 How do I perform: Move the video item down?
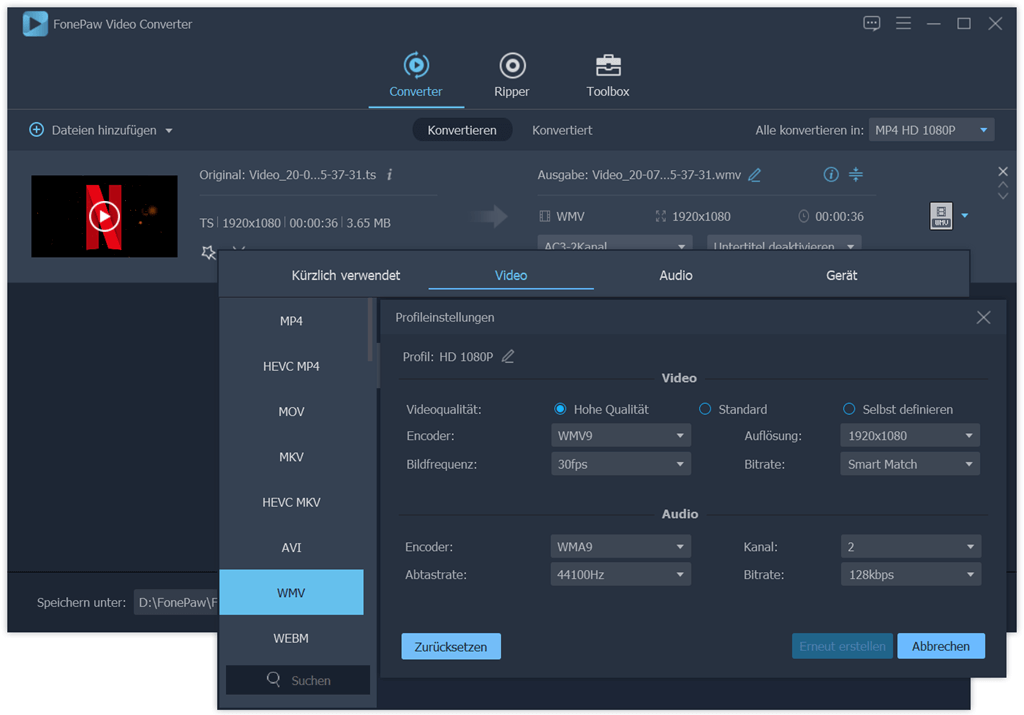1003,195
